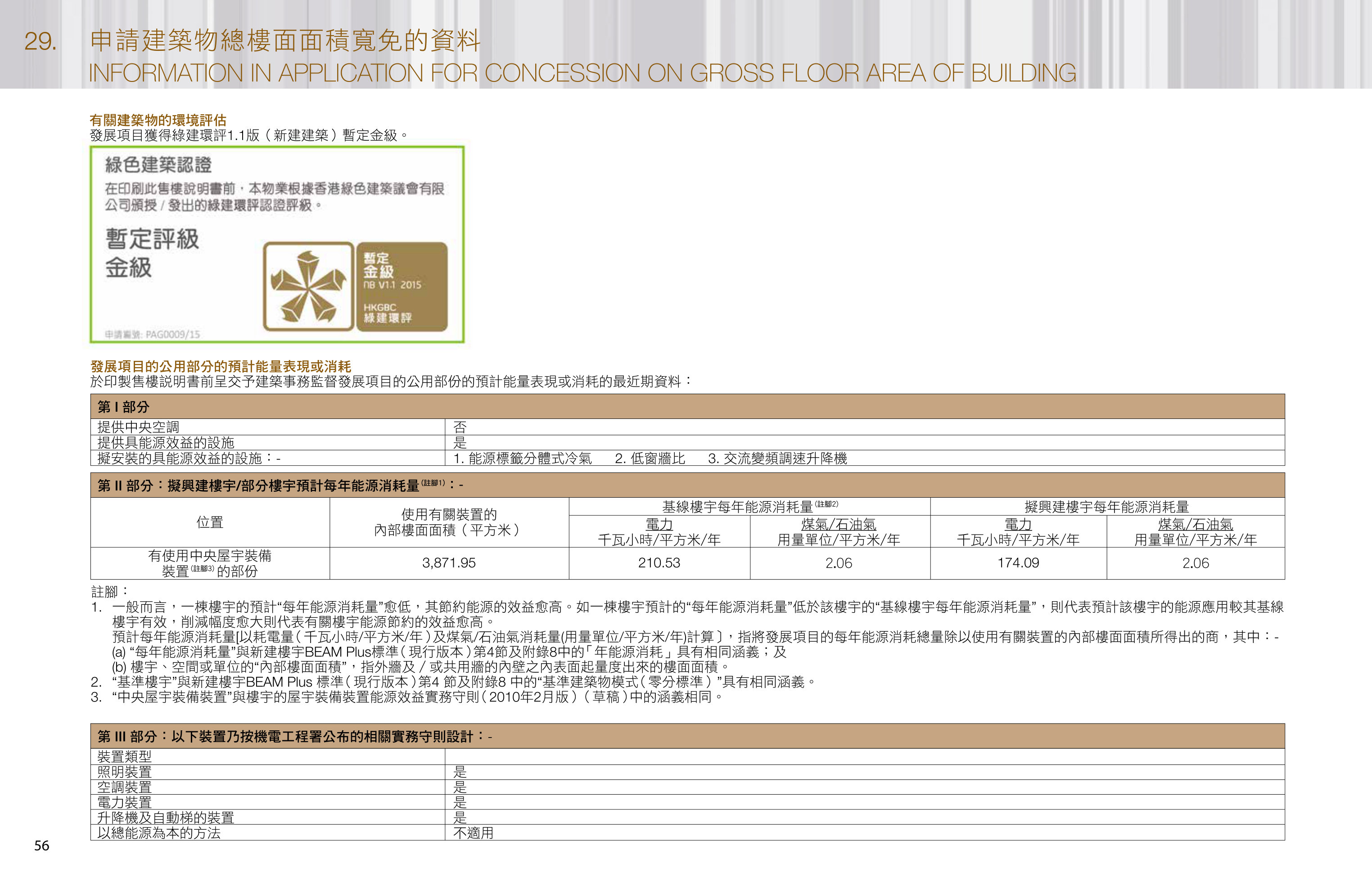Click footnote 2 about 基準樓宇
The image size is (1372, 886).
tap(453, 682)
